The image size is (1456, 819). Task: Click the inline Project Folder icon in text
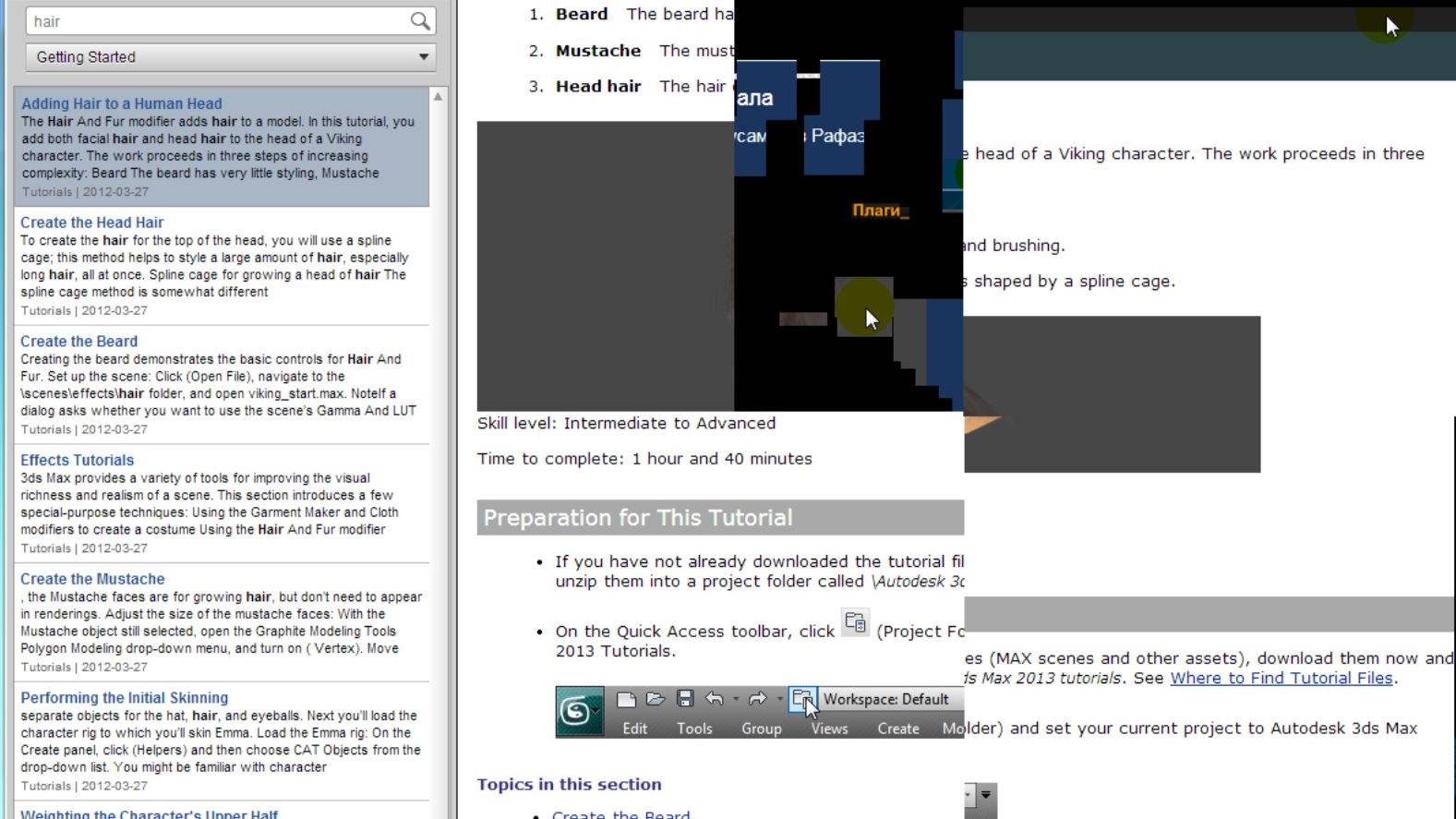point(856,623)
